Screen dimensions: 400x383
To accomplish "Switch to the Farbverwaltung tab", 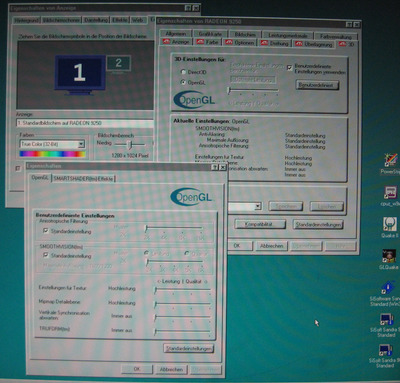I will pos(336,36).
